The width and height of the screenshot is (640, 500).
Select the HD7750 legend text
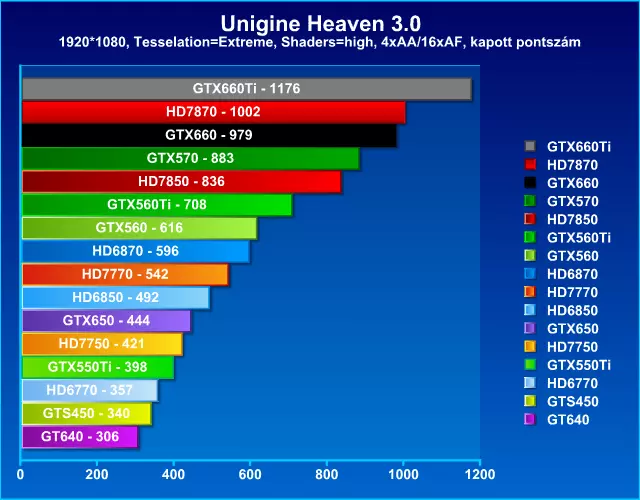coord(572,347)
